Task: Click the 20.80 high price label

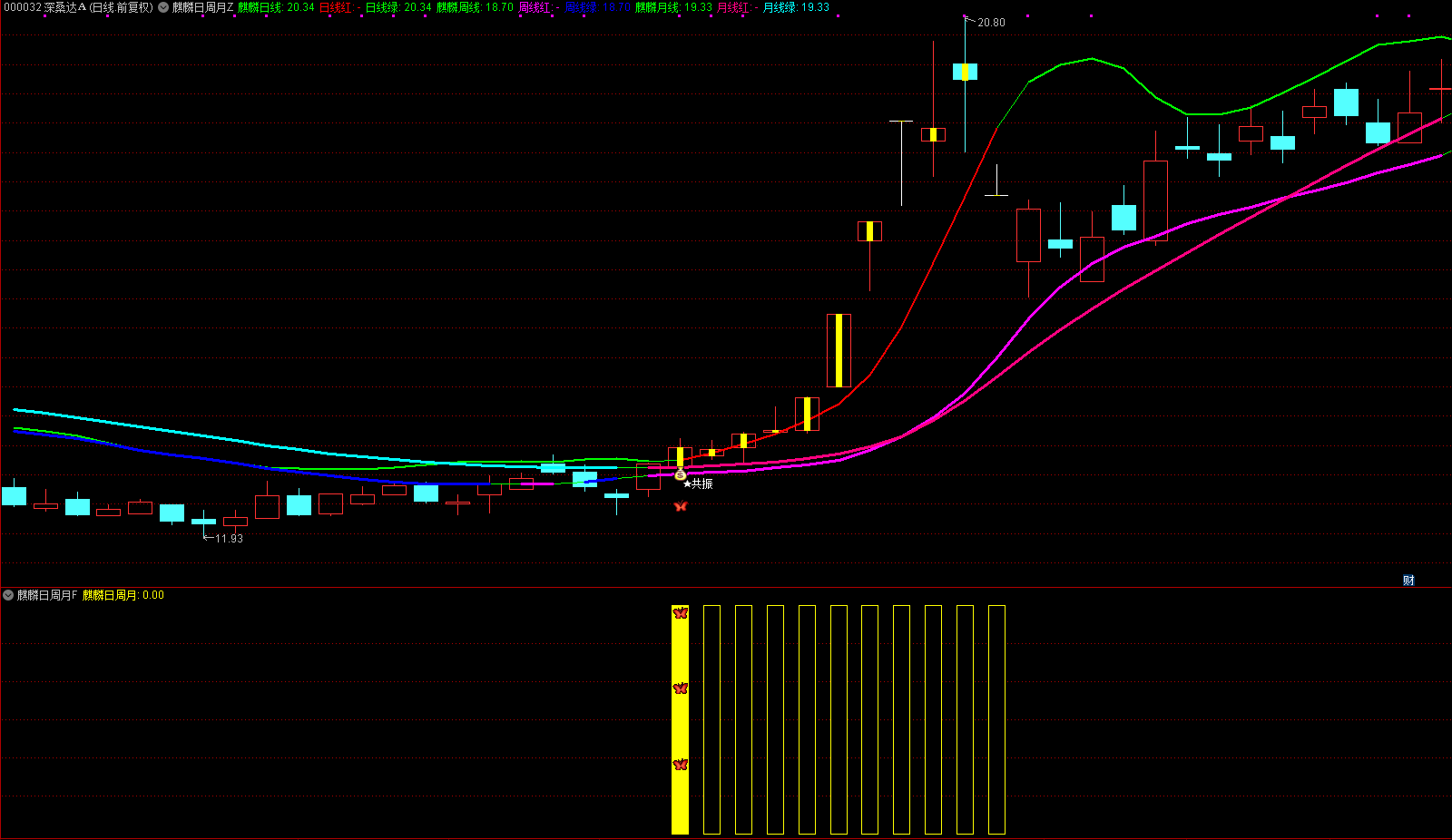Action: click(991, 23)
